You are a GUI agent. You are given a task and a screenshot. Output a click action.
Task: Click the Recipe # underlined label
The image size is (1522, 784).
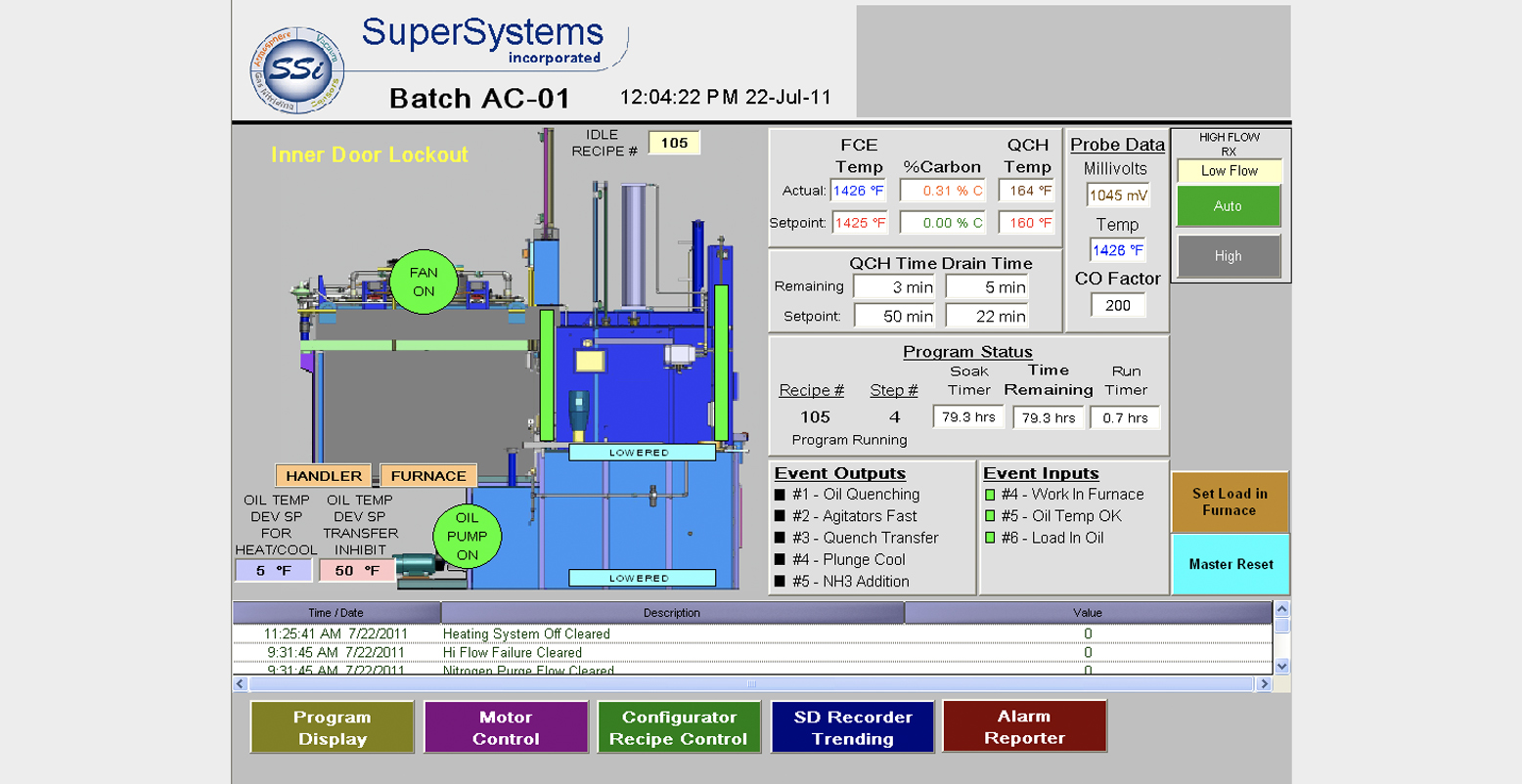pos(812,390)
